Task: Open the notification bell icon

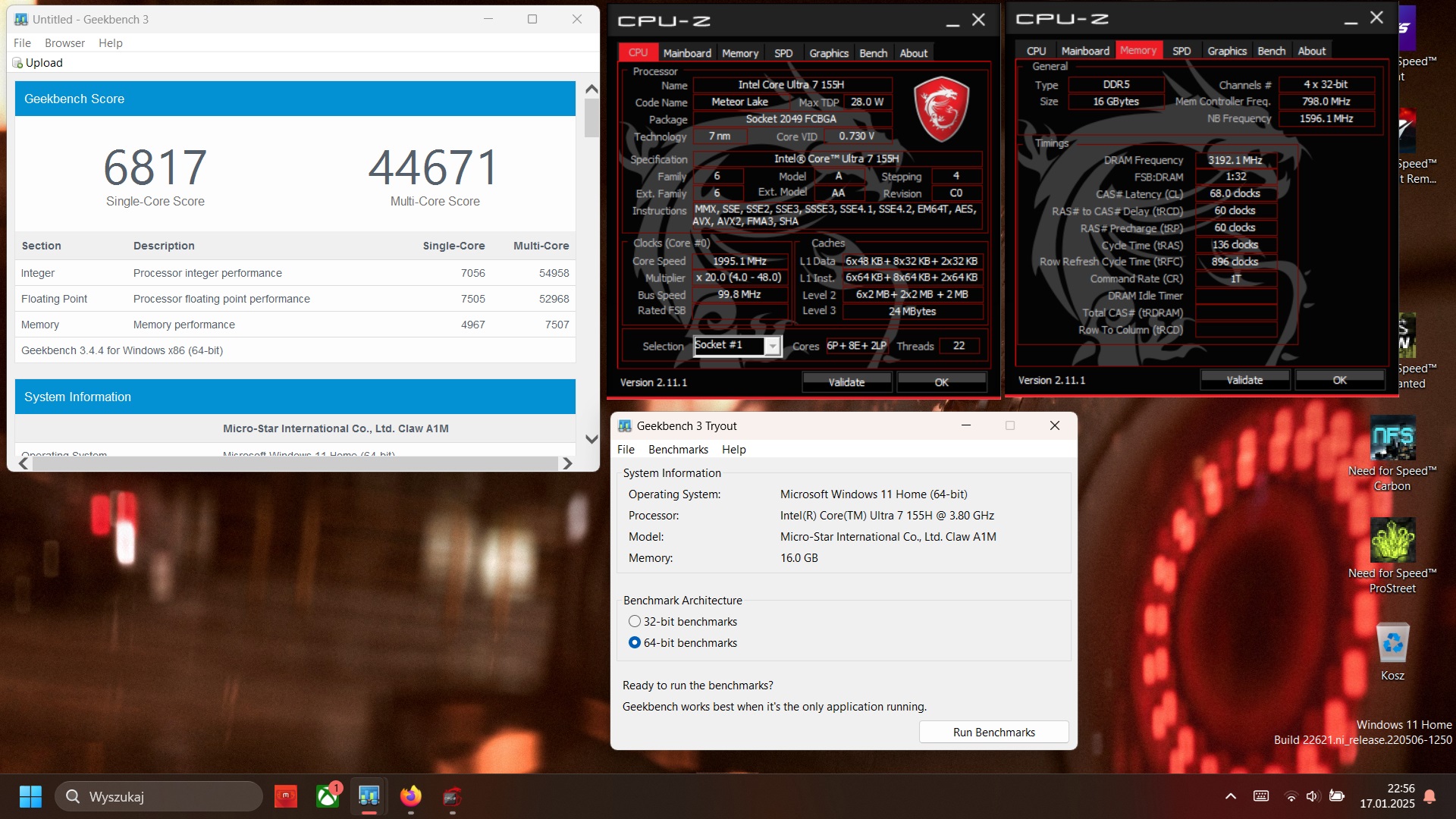Action: point(1430,796)
